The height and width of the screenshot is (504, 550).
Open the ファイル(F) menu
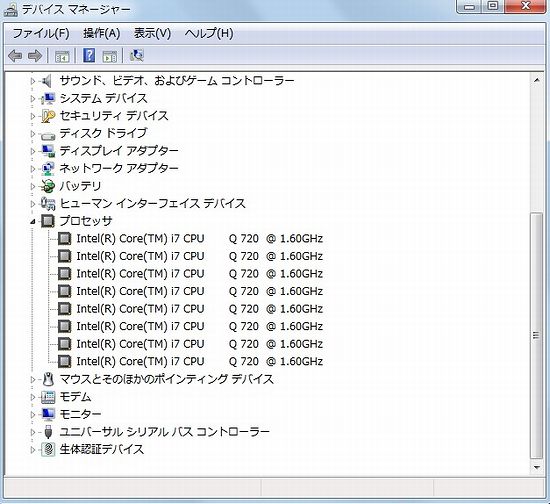[x=41, y=34]
